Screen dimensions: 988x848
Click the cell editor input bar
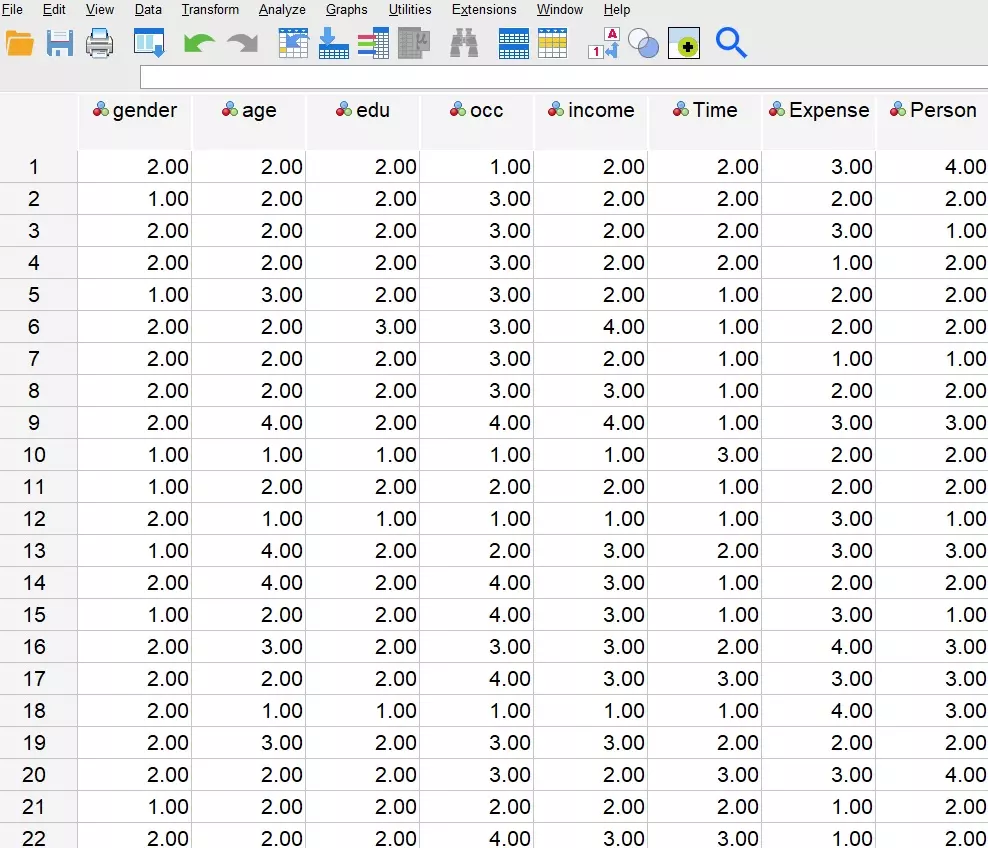(x=564, y=77)
